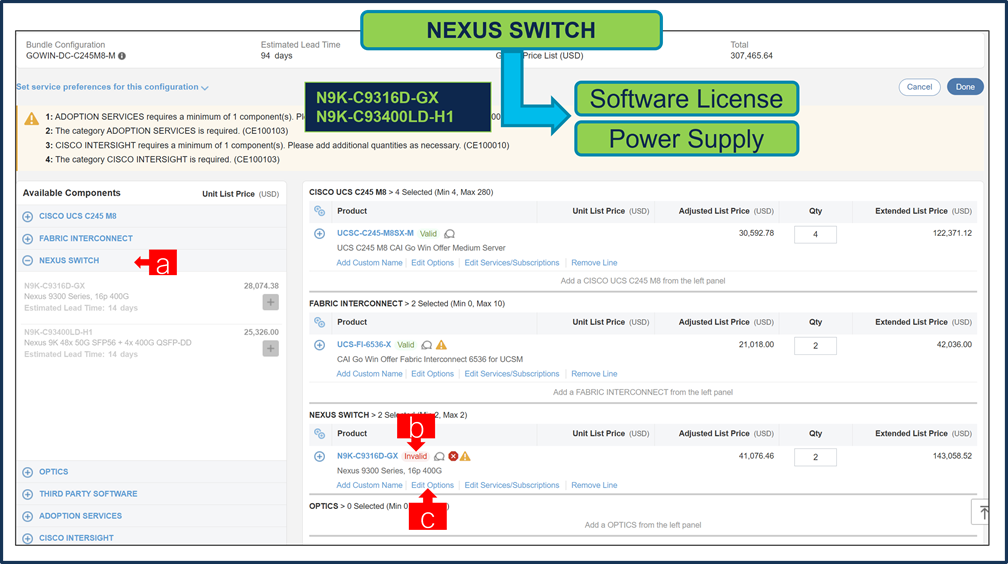Click link icon in CISCO UCS C245 M8 header
Viewport: 1008px width, 564px height.
point(320,211)
